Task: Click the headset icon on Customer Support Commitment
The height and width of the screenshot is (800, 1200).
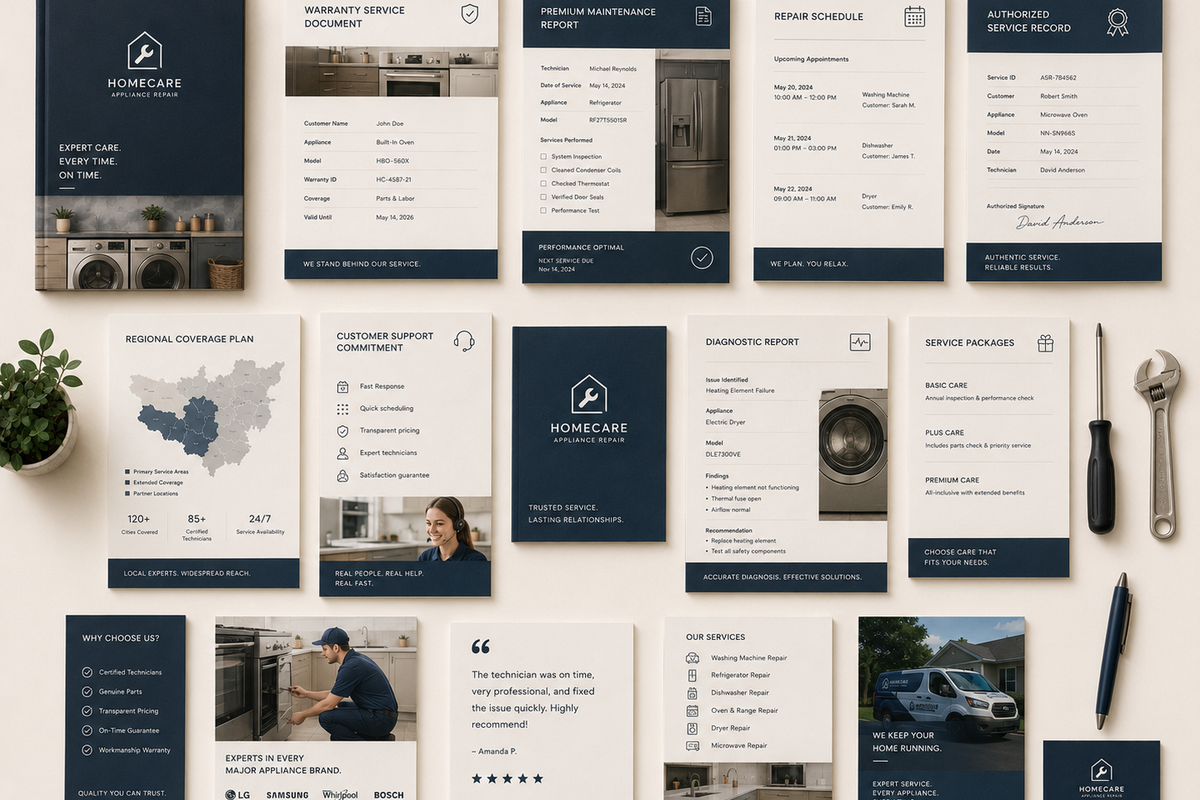Action: (x=464, y=341)
